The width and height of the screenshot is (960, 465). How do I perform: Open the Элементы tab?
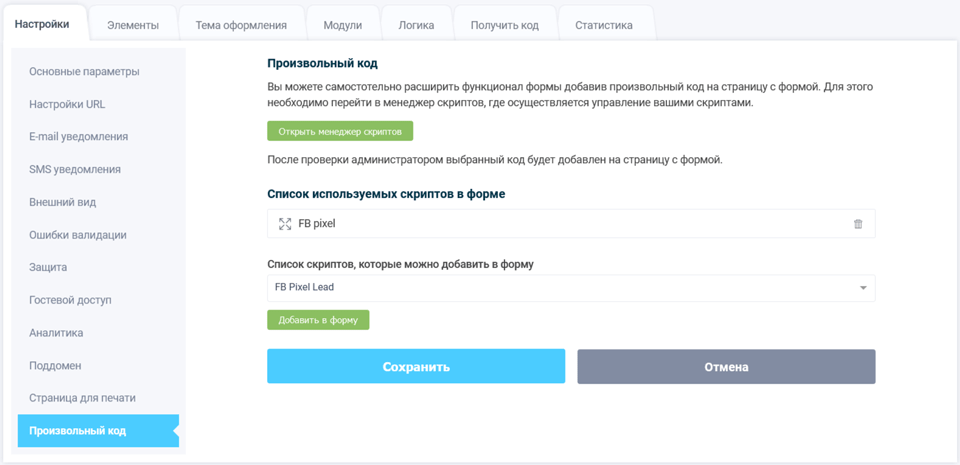[133, 25]
